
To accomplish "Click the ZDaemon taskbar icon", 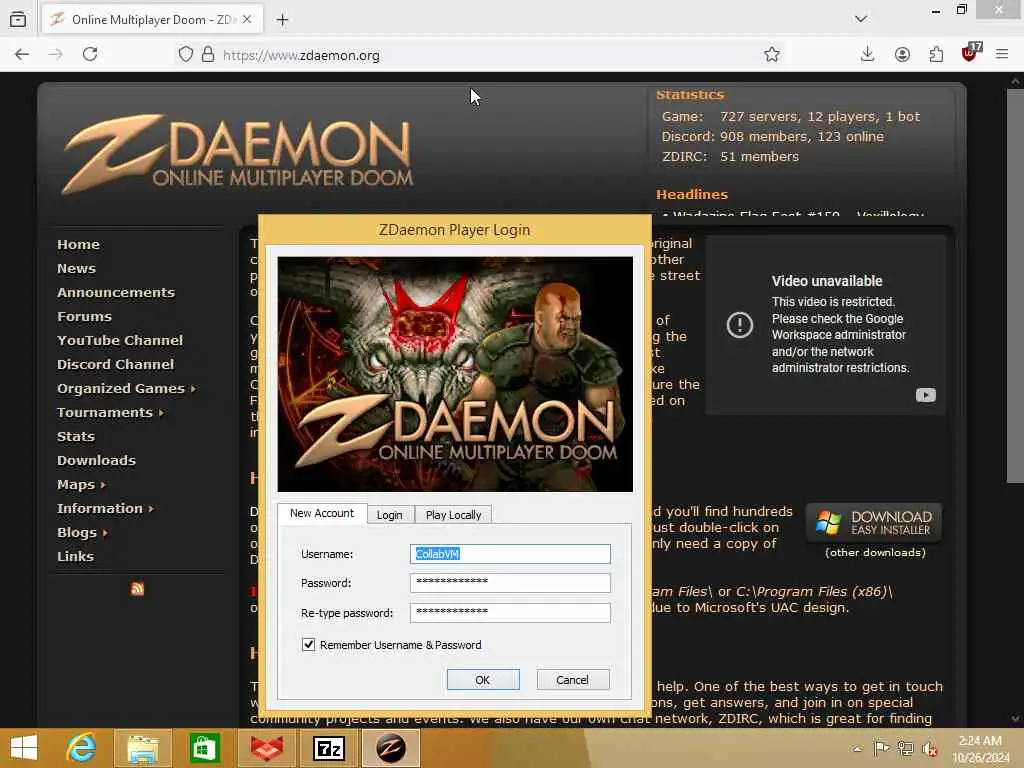I will pos(391,748).
